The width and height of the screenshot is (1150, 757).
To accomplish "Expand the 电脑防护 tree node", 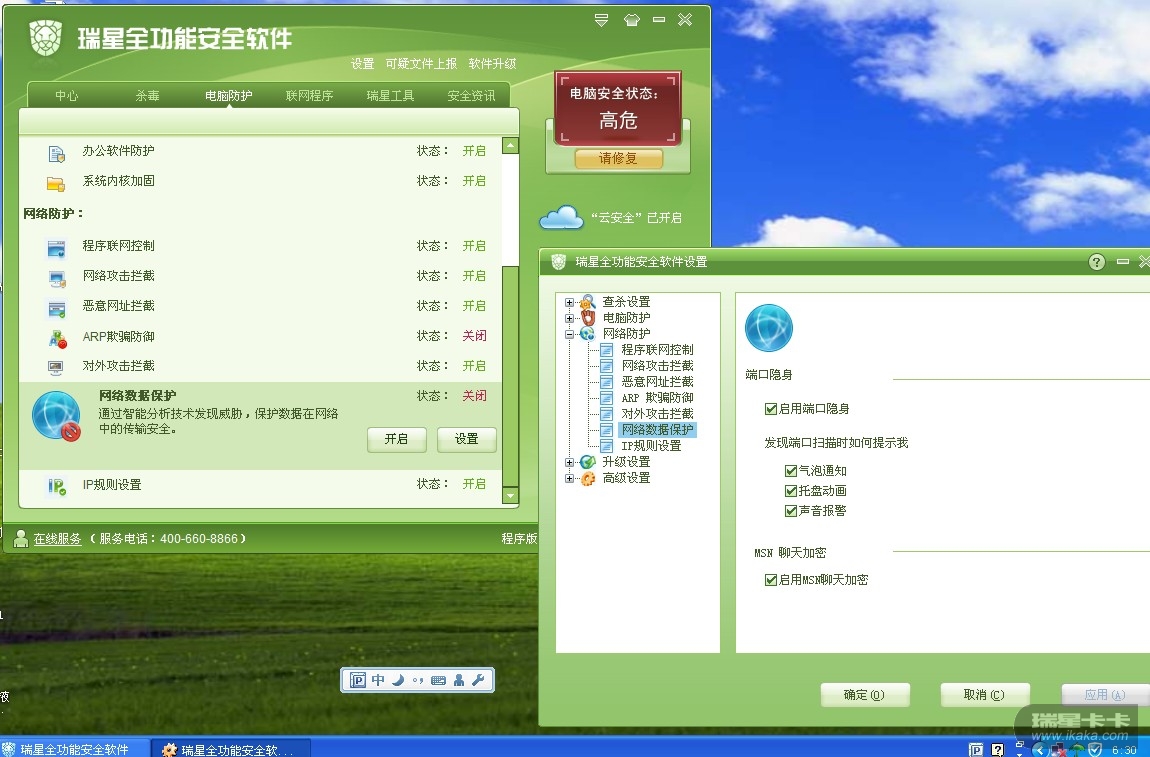I will (569, 318).
